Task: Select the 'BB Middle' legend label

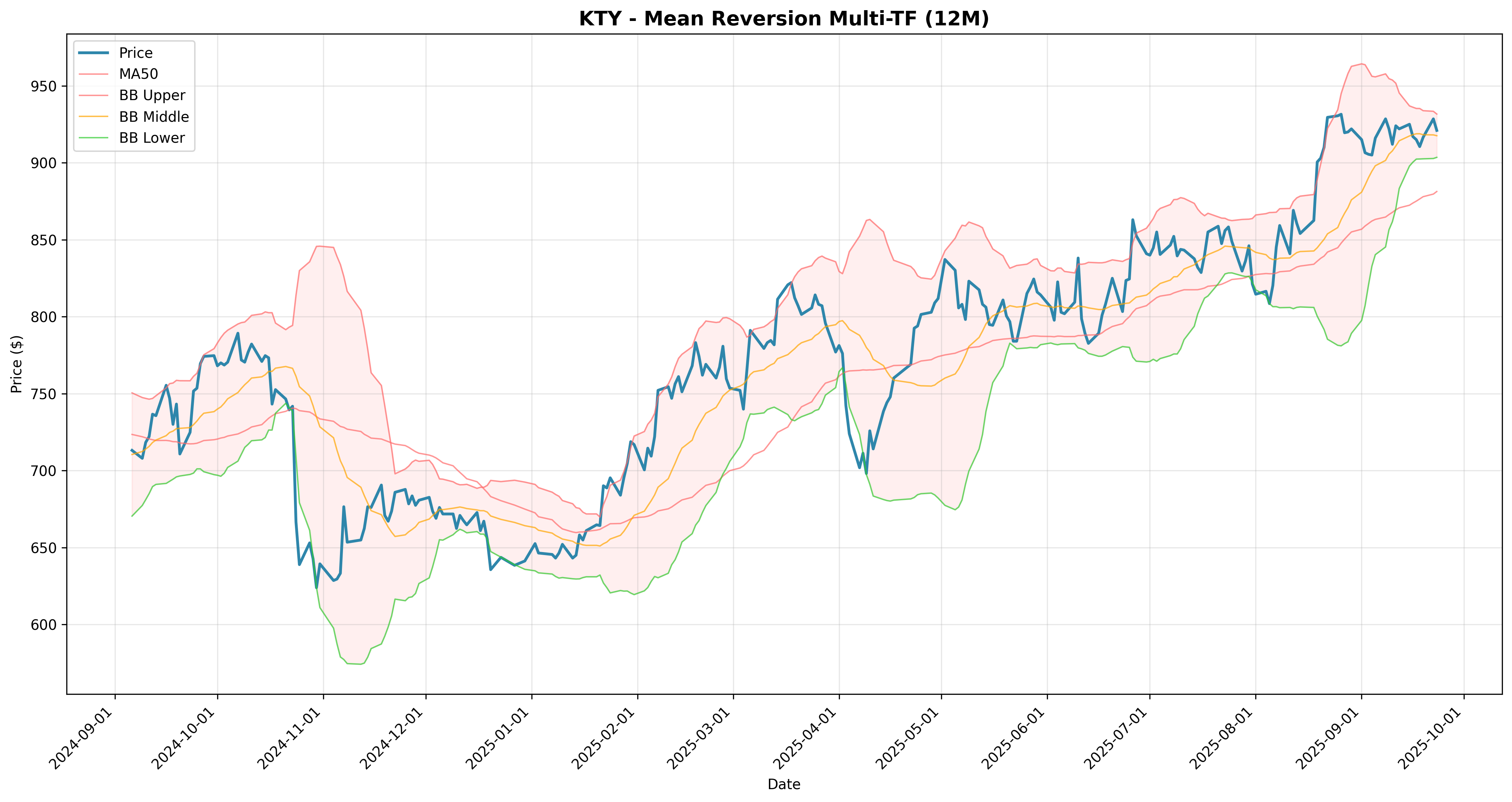Action: pyautogui.click(x=154, y=117)
